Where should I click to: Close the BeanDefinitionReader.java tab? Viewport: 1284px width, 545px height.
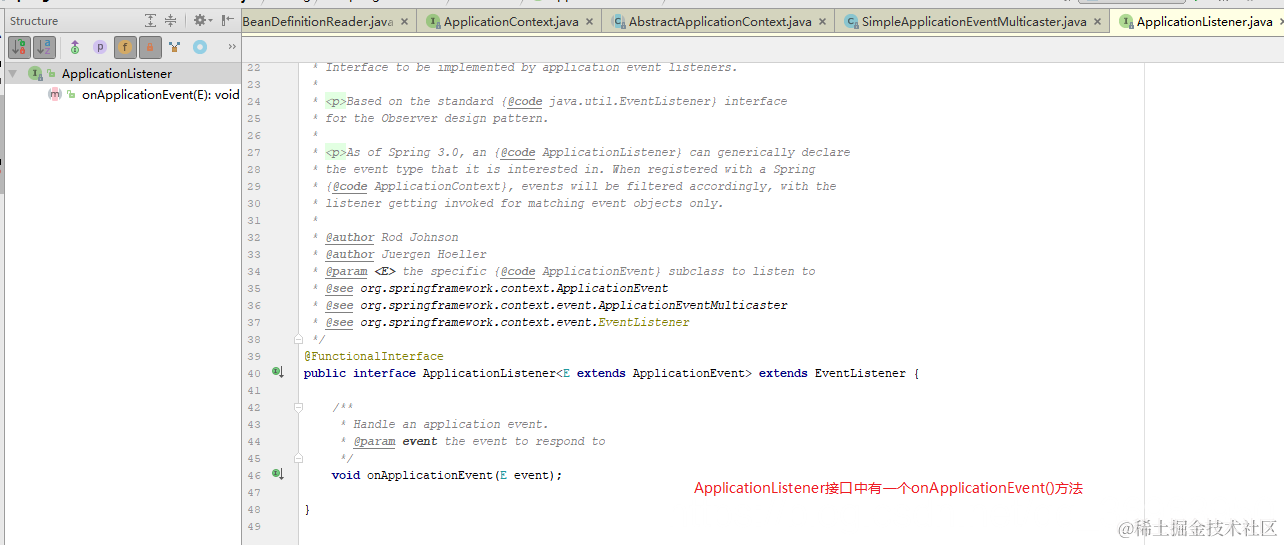[404, 22]
